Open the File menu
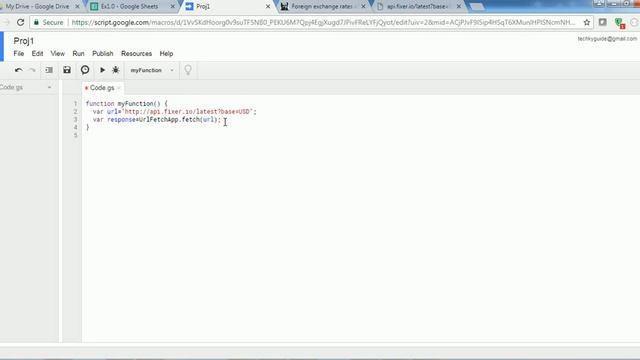 pos(19,53)
